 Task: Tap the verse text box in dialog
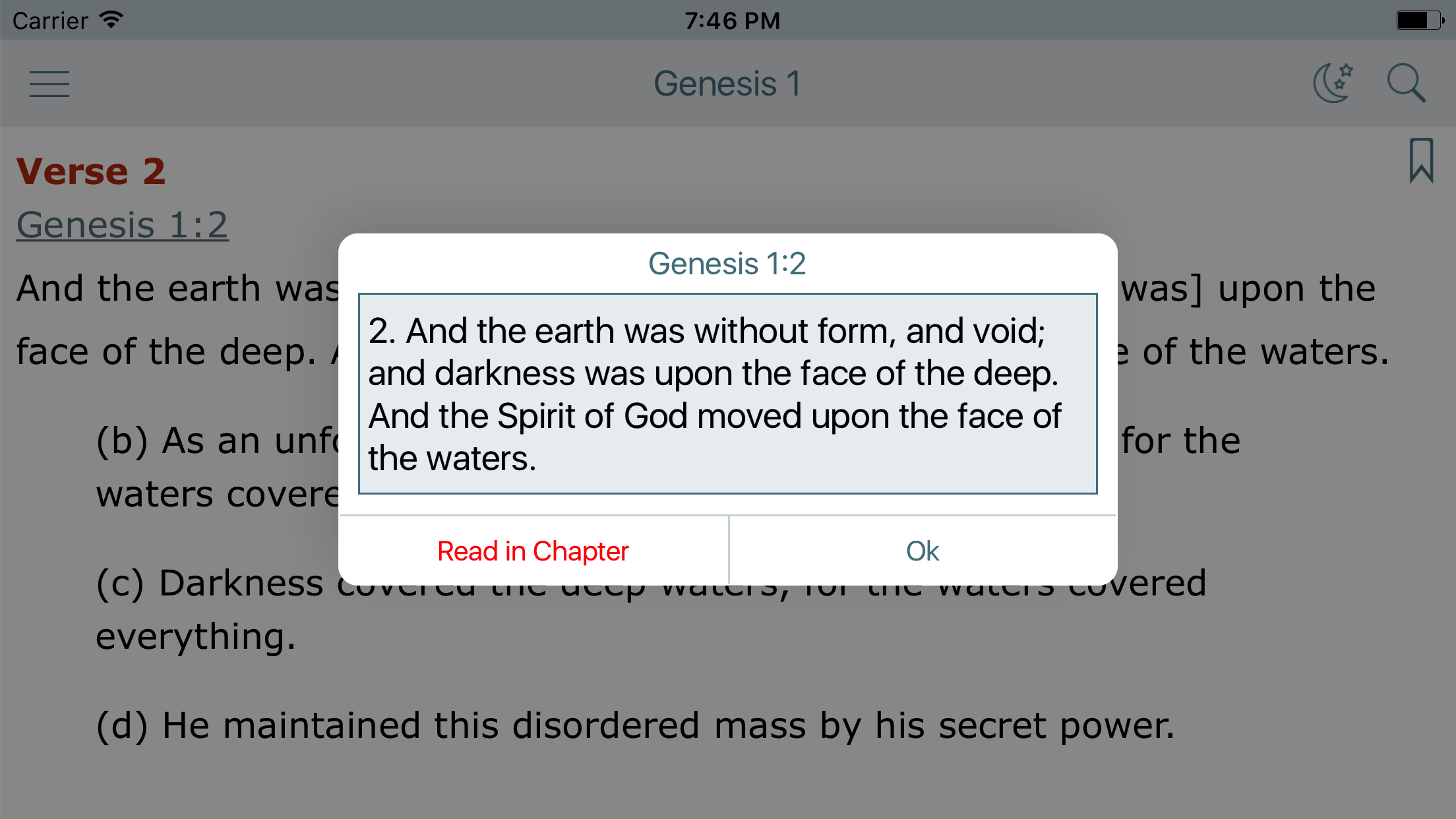(x=727, y=394)
